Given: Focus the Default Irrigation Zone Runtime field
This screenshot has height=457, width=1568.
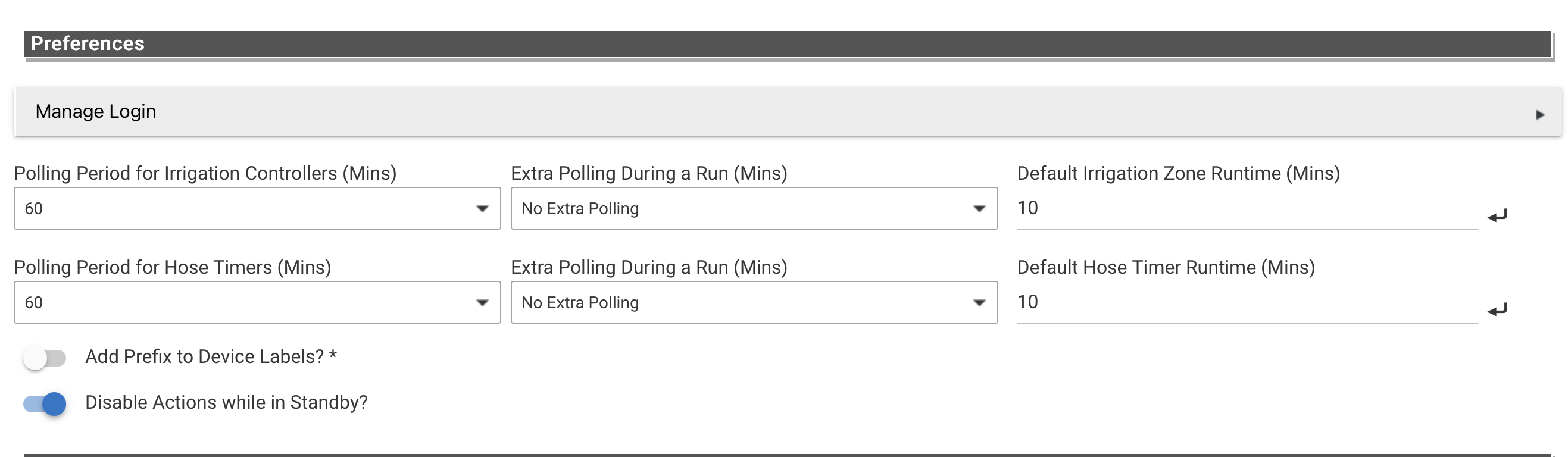Looking at the screenshot, I should (1247, 209).
